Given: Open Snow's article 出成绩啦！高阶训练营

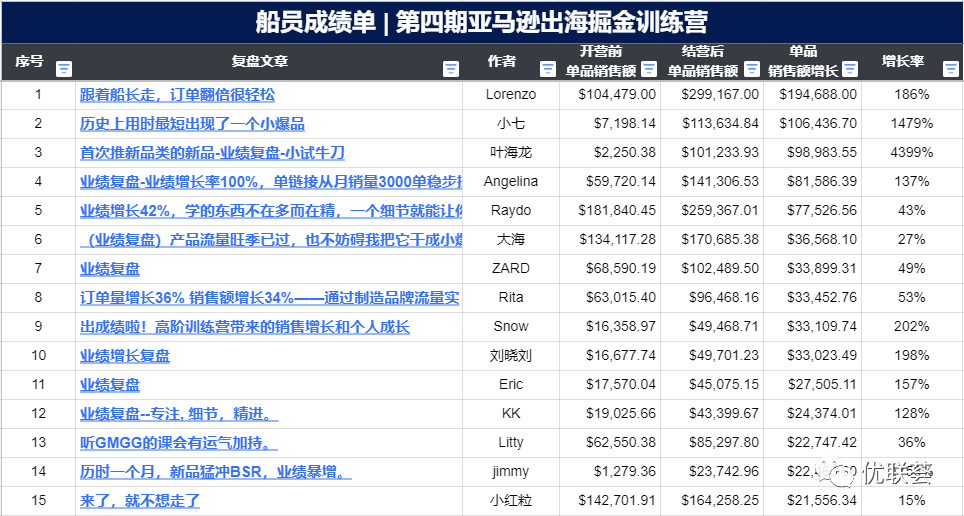Looking at the screenshot, I should (245, 327).
